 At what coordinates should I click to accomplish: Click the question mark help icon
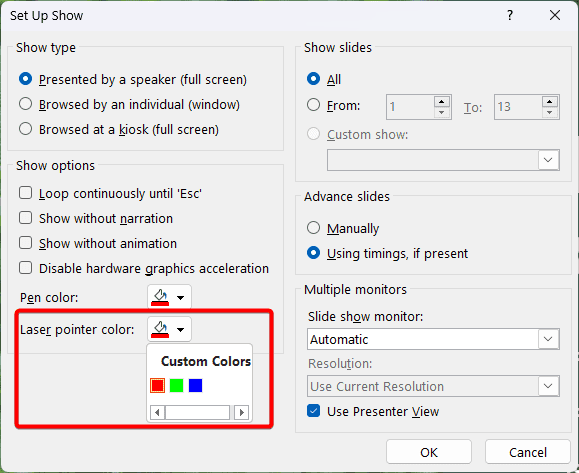coord(510,16)
